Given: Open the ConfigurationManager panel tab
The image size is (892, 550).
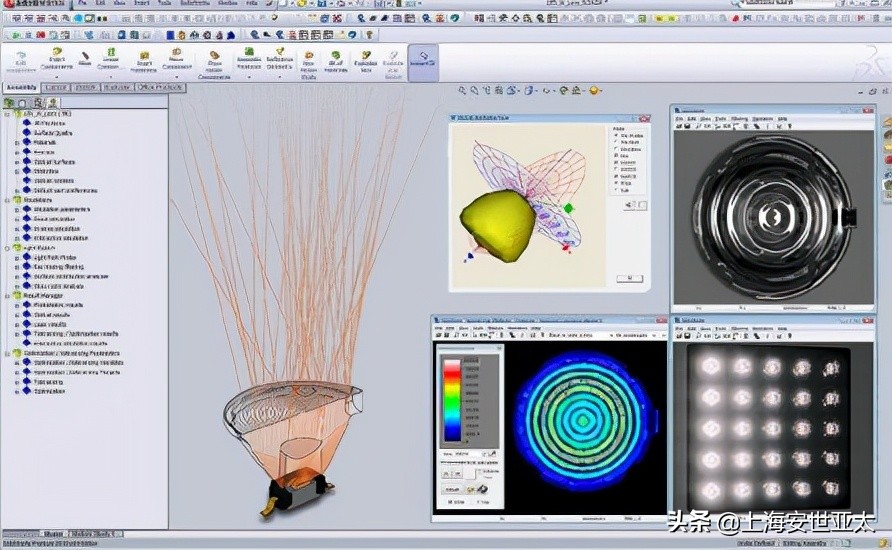Looking at the screenshot, I should click(x=38, y=103).
